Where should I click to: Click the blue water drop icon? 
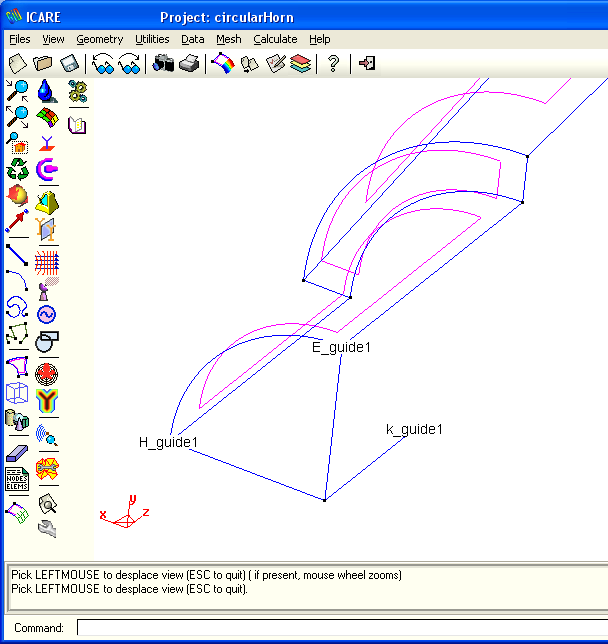coord(47,91)
